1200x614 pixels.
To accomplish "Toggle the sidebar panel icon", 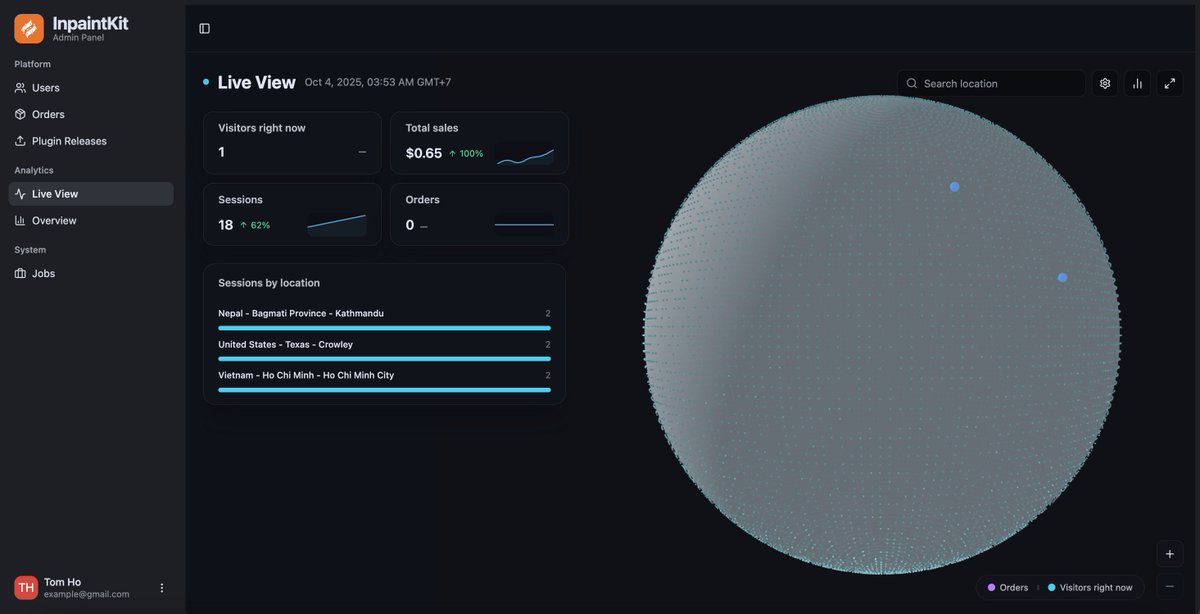I will [204, 28].
